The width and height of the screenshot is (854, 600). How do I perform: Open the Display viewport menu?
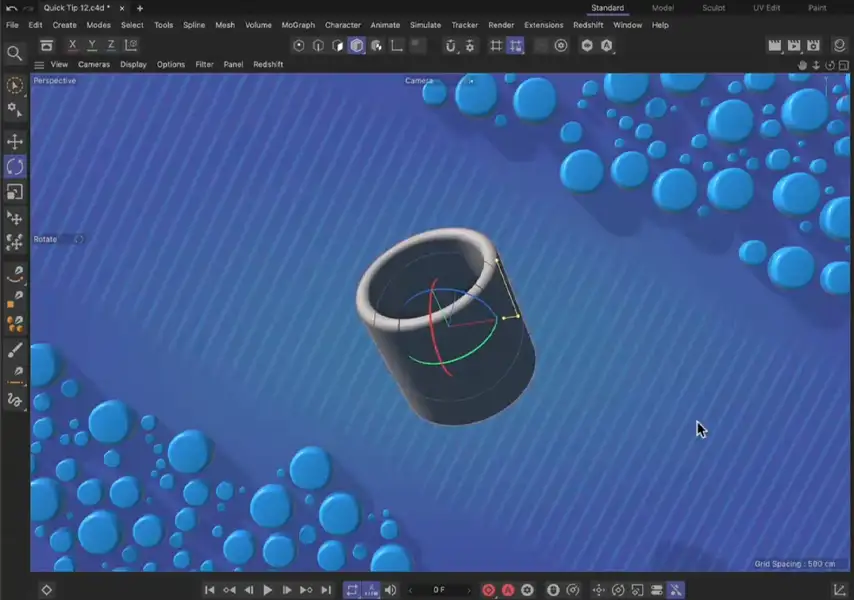[x=132, y=64]
